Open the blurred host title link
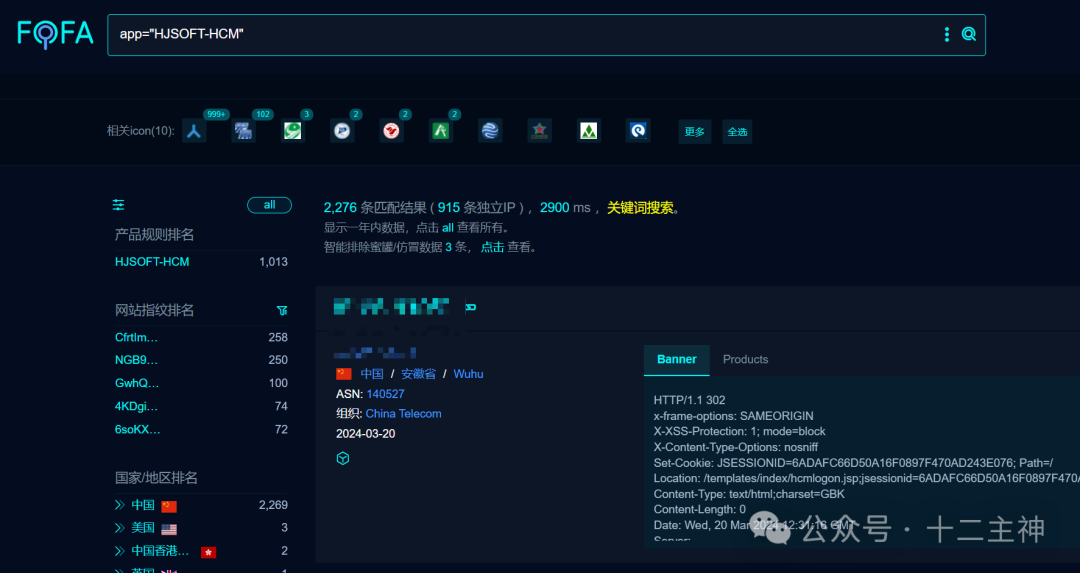 (x=391, y=306)
